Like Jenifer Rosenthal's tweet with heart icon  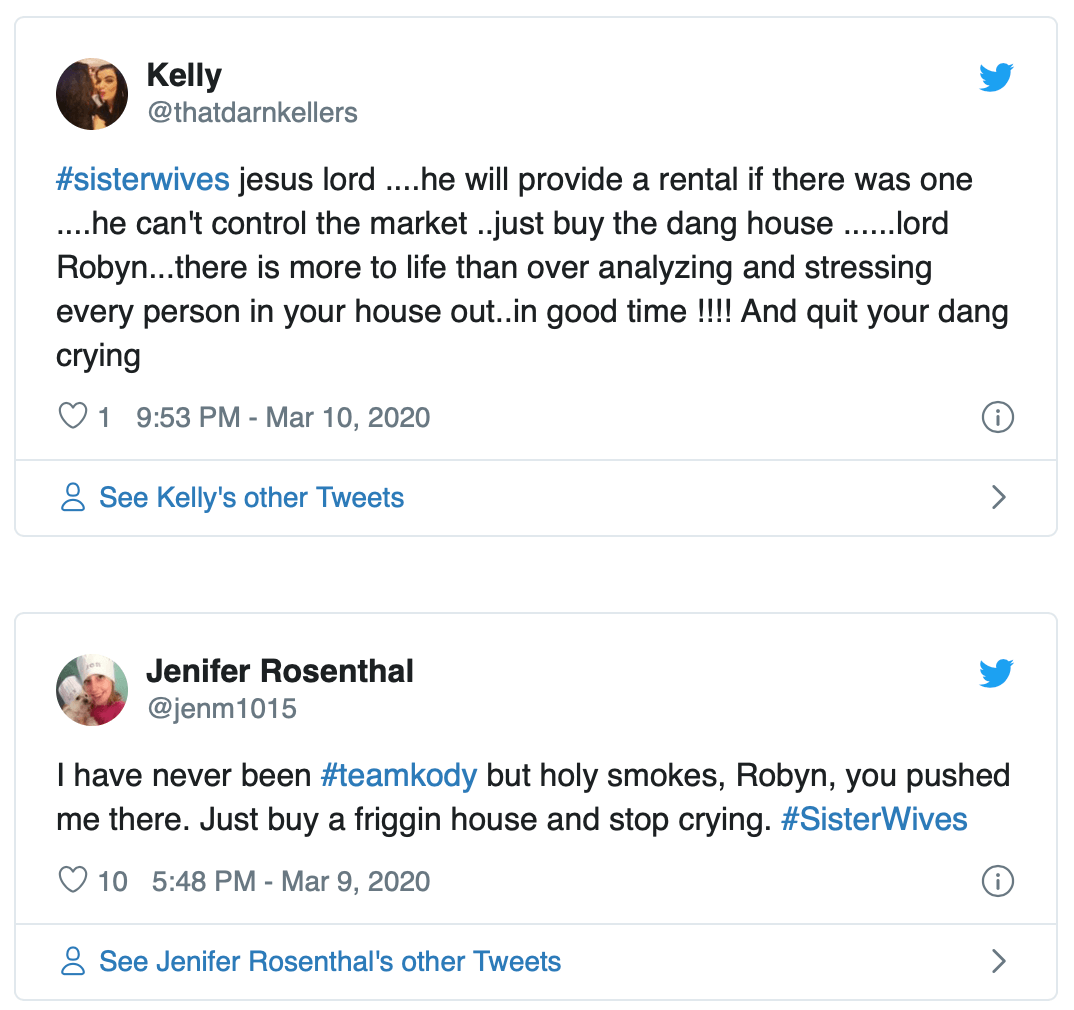click(73, 881)
